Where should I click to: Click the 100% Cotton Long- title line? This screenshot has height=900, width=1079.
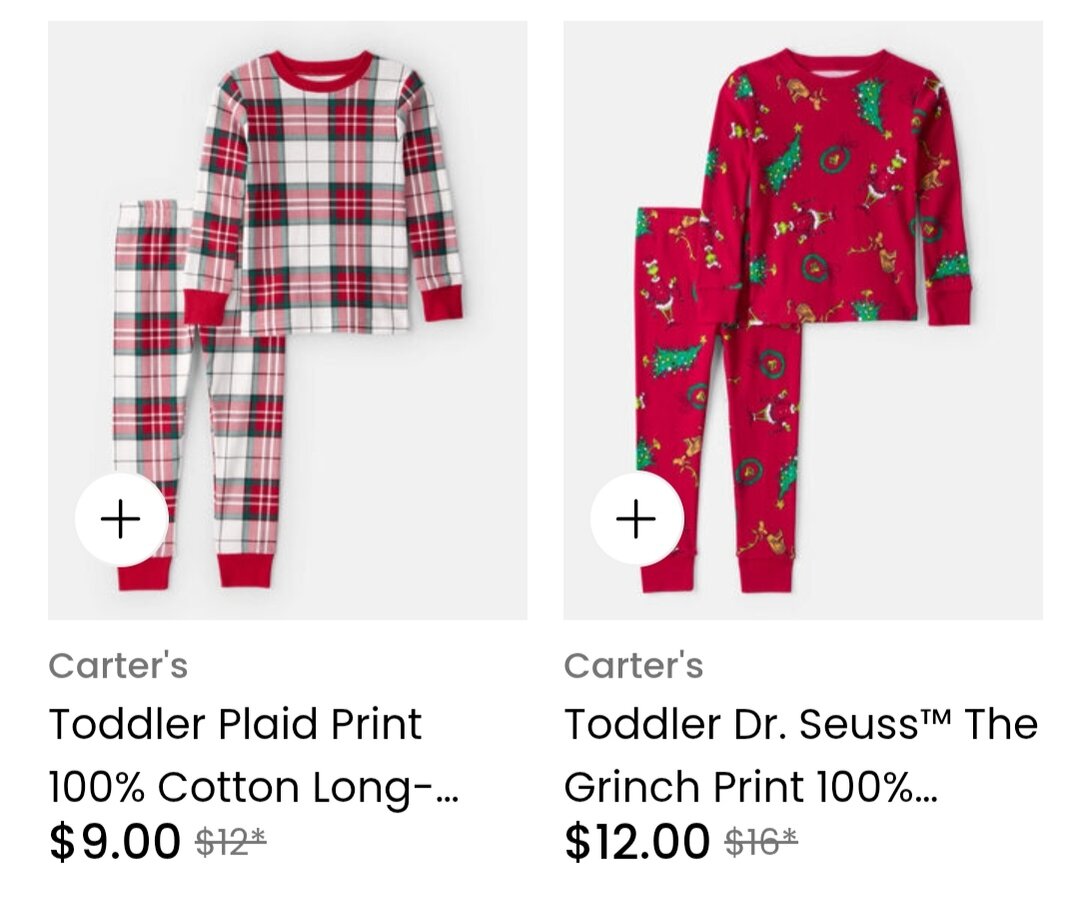(253, 787)
